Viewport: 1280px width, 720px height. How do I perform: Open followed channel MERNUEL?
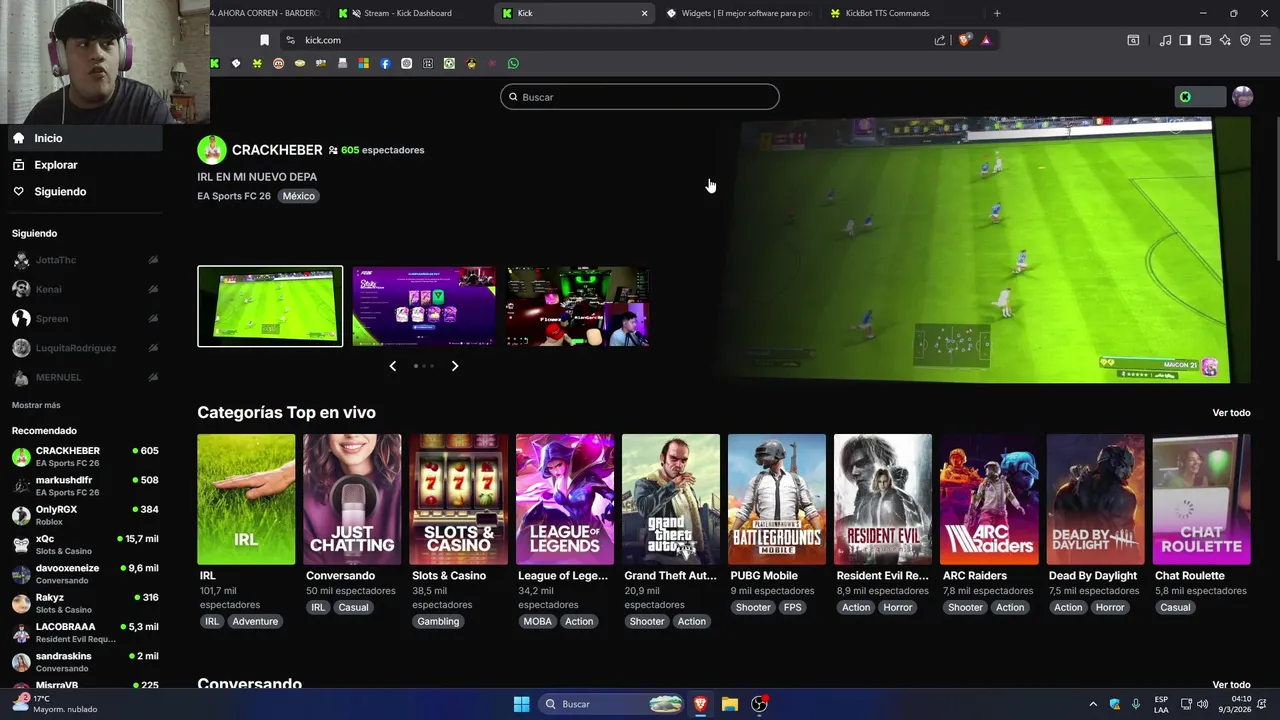point(85,377)
